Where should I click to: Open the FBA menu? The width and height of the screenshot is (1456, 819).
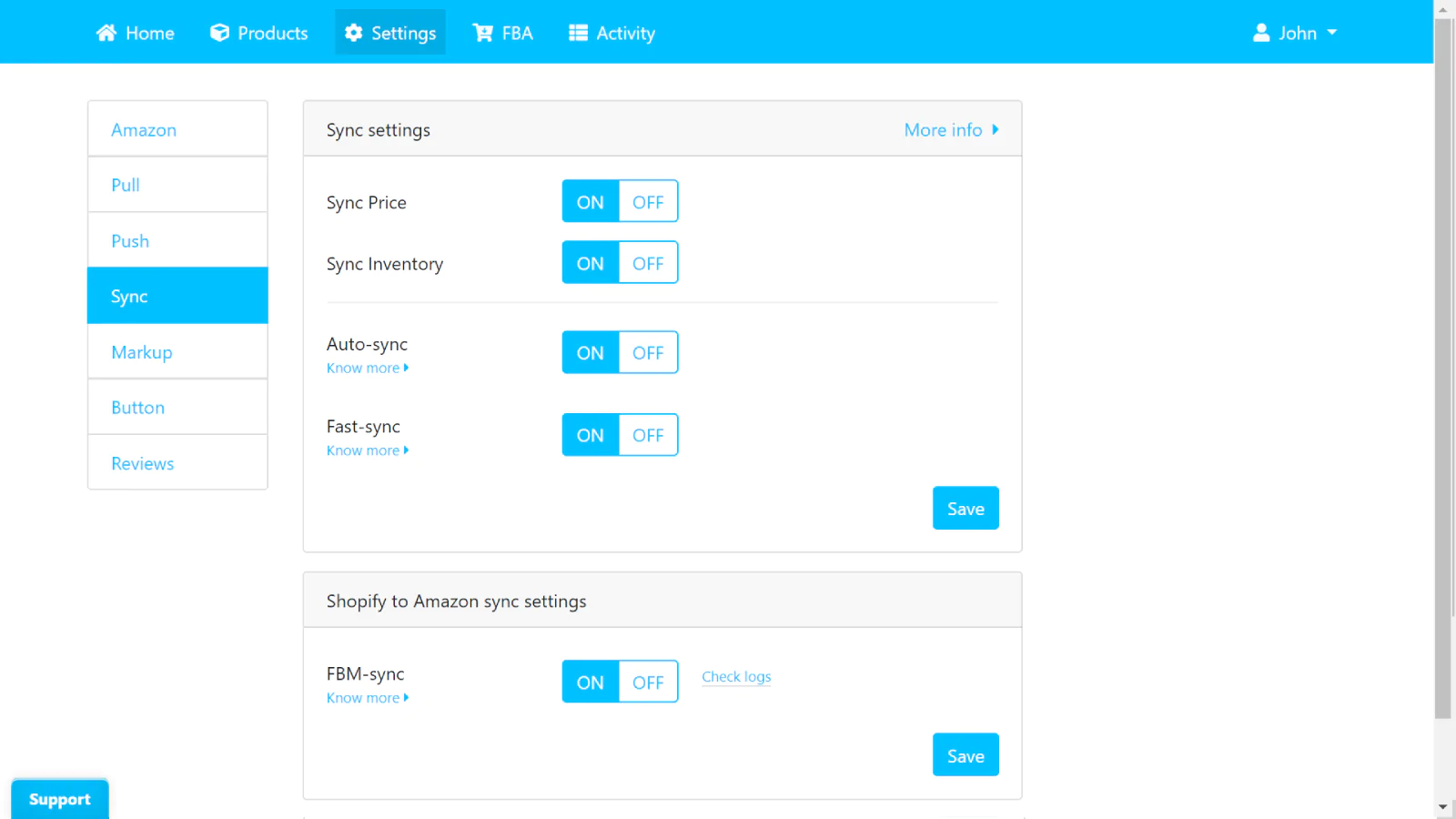(502, 33)
